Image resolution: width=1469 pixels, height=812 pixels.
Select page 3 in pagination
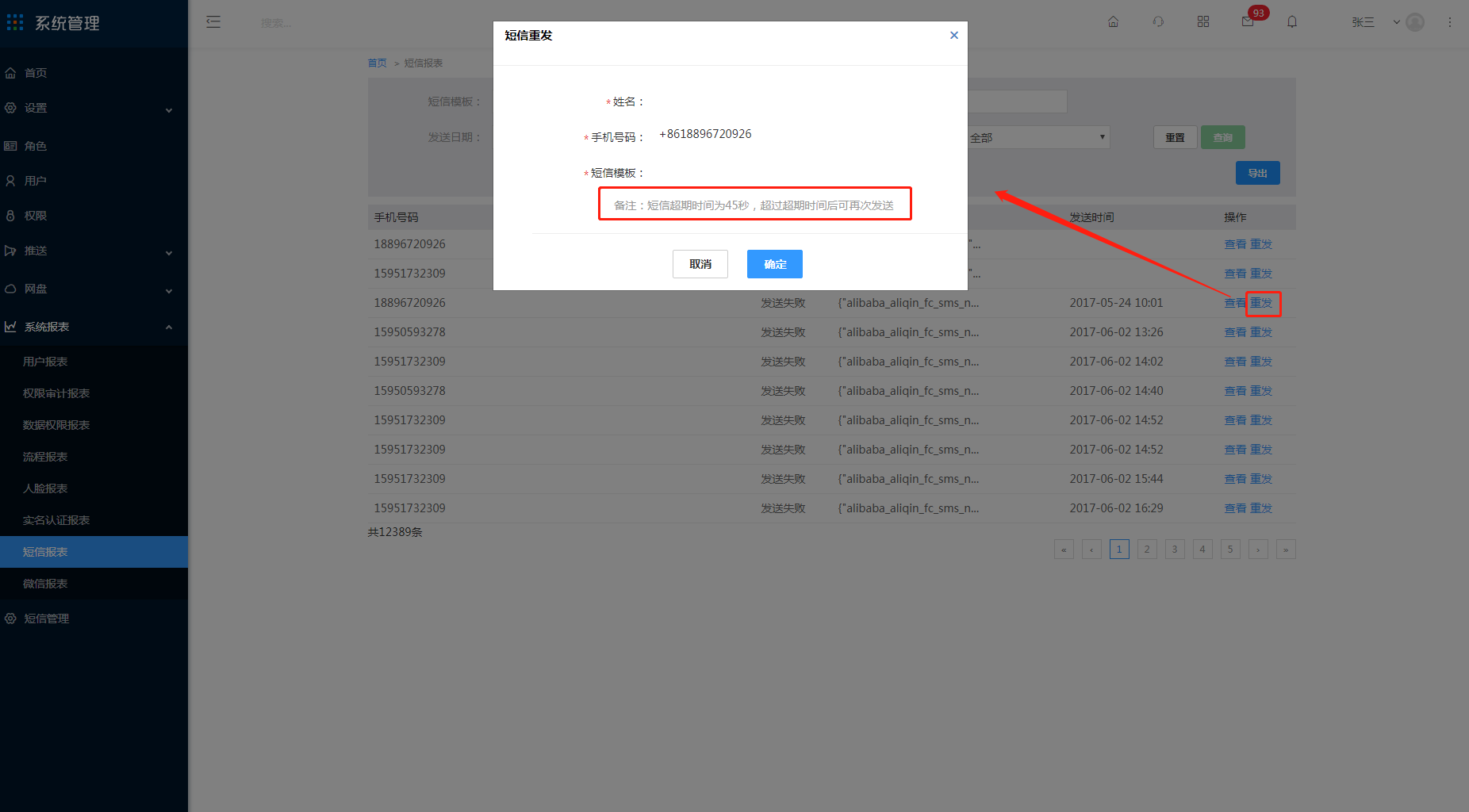coord(1175,549)
